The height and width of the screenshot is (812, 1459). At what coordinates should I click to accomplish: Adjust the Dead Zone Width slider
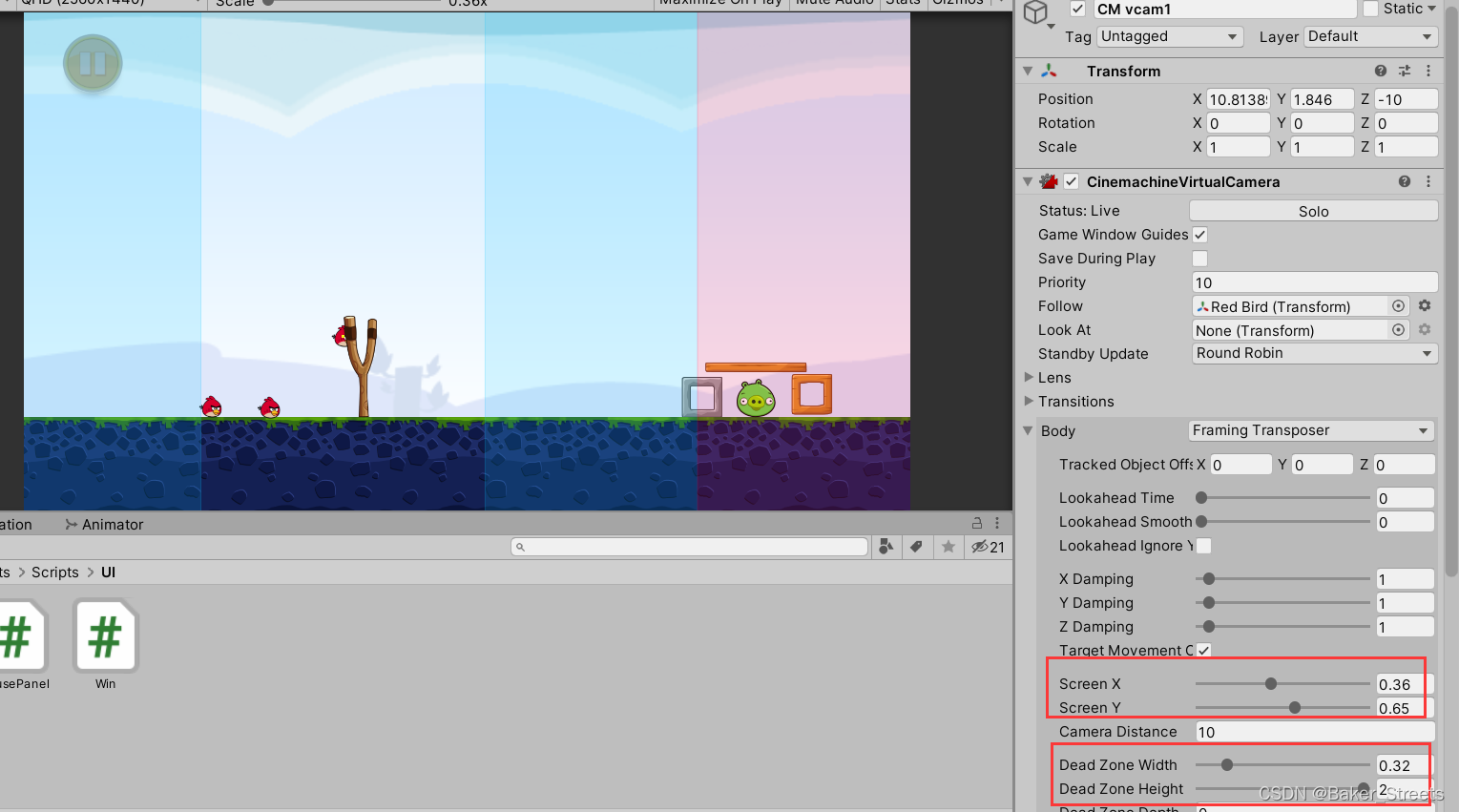(x=1282, y=765)
